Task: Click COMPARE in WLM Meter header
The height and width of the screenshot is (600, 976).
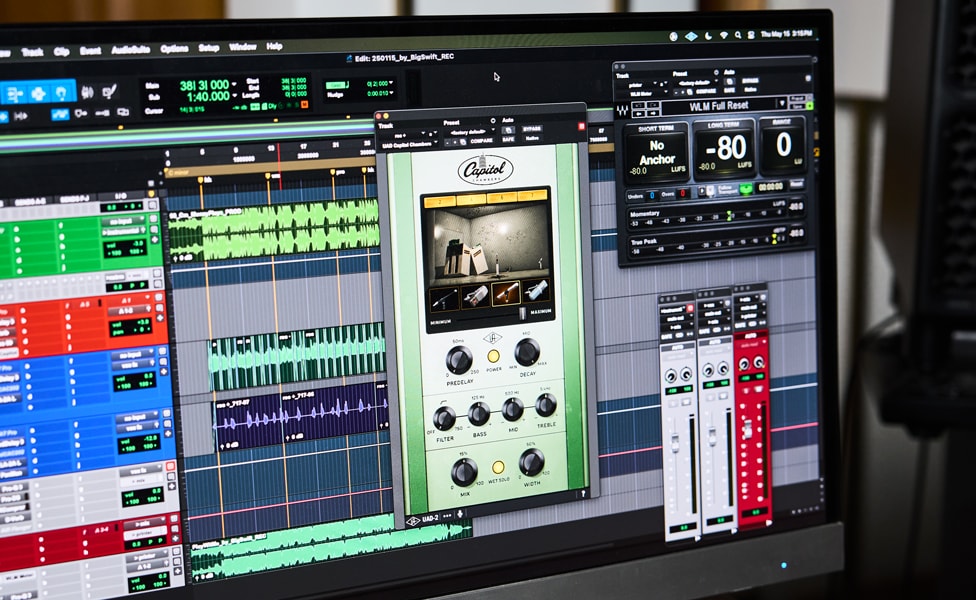Action: click(706, 91)
